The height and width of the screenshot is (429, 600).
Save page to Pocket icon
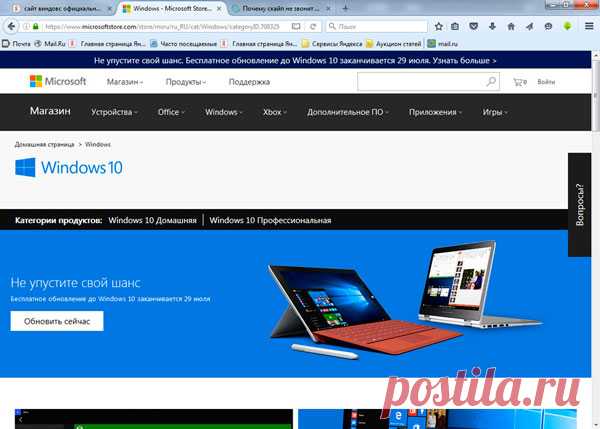click(x=474, y=26)
